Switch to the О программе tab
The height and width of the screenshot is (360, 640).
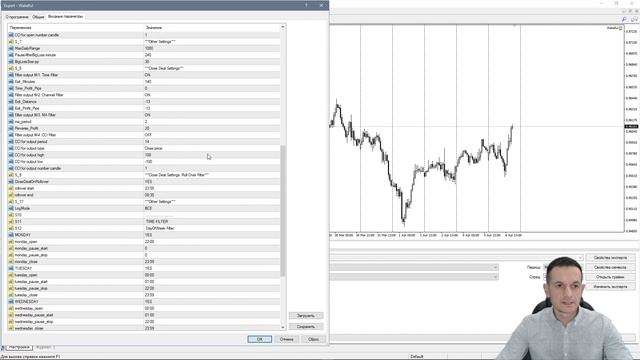pos(17,17)
